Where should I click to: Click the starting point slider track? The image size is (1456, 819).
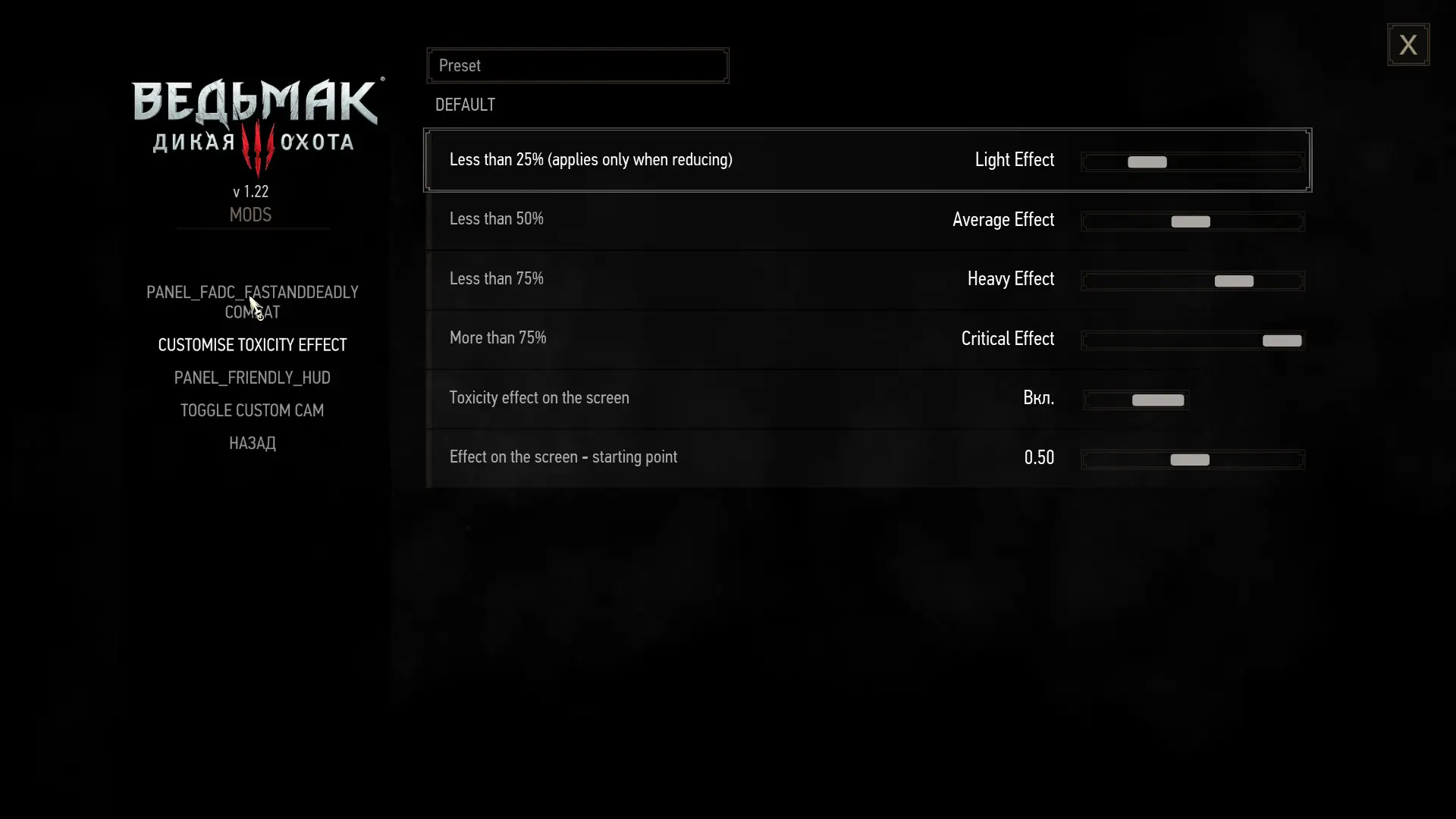click(1193, 460)
